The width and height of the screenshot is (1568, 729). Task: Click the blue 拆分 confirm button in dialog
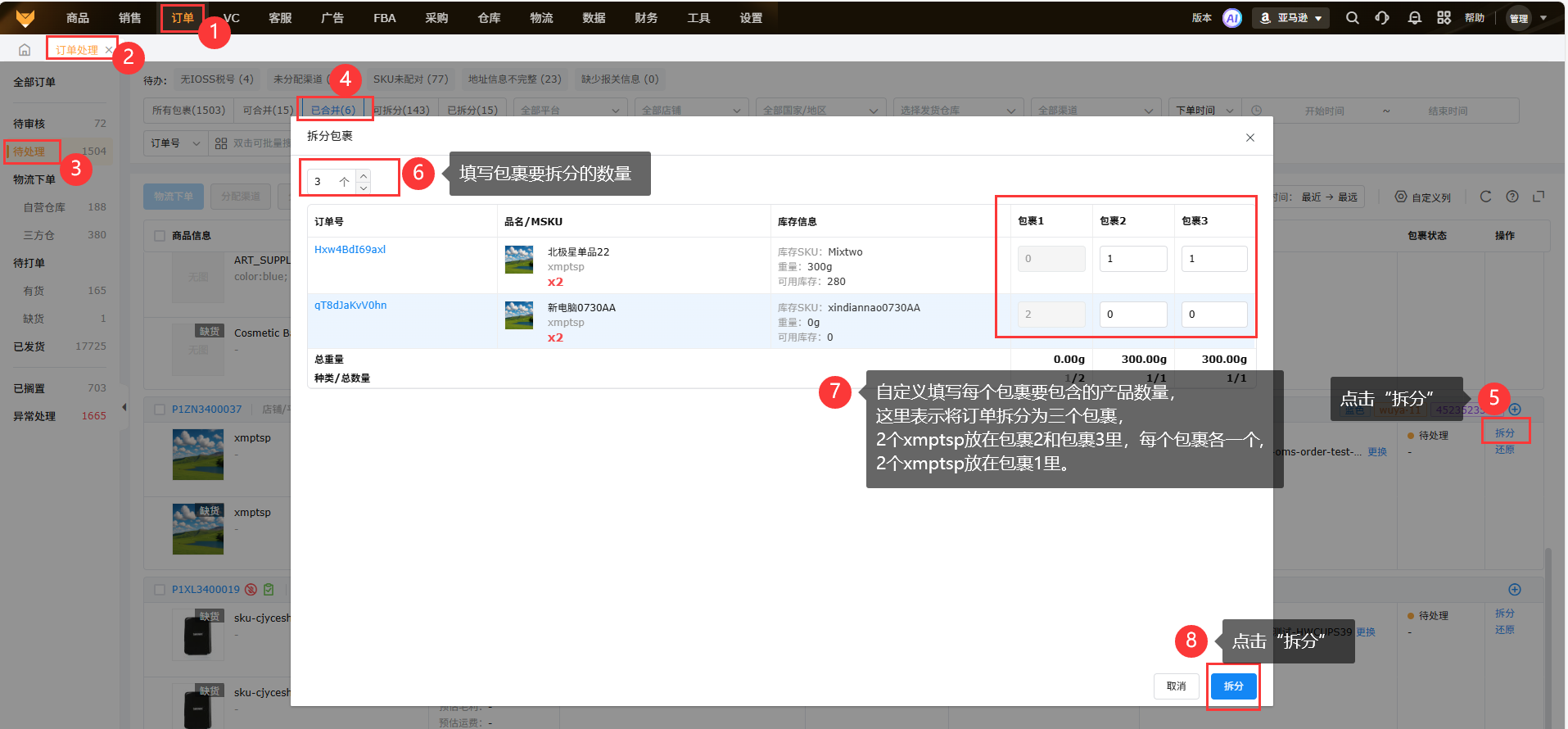[x=1234, y=686]
